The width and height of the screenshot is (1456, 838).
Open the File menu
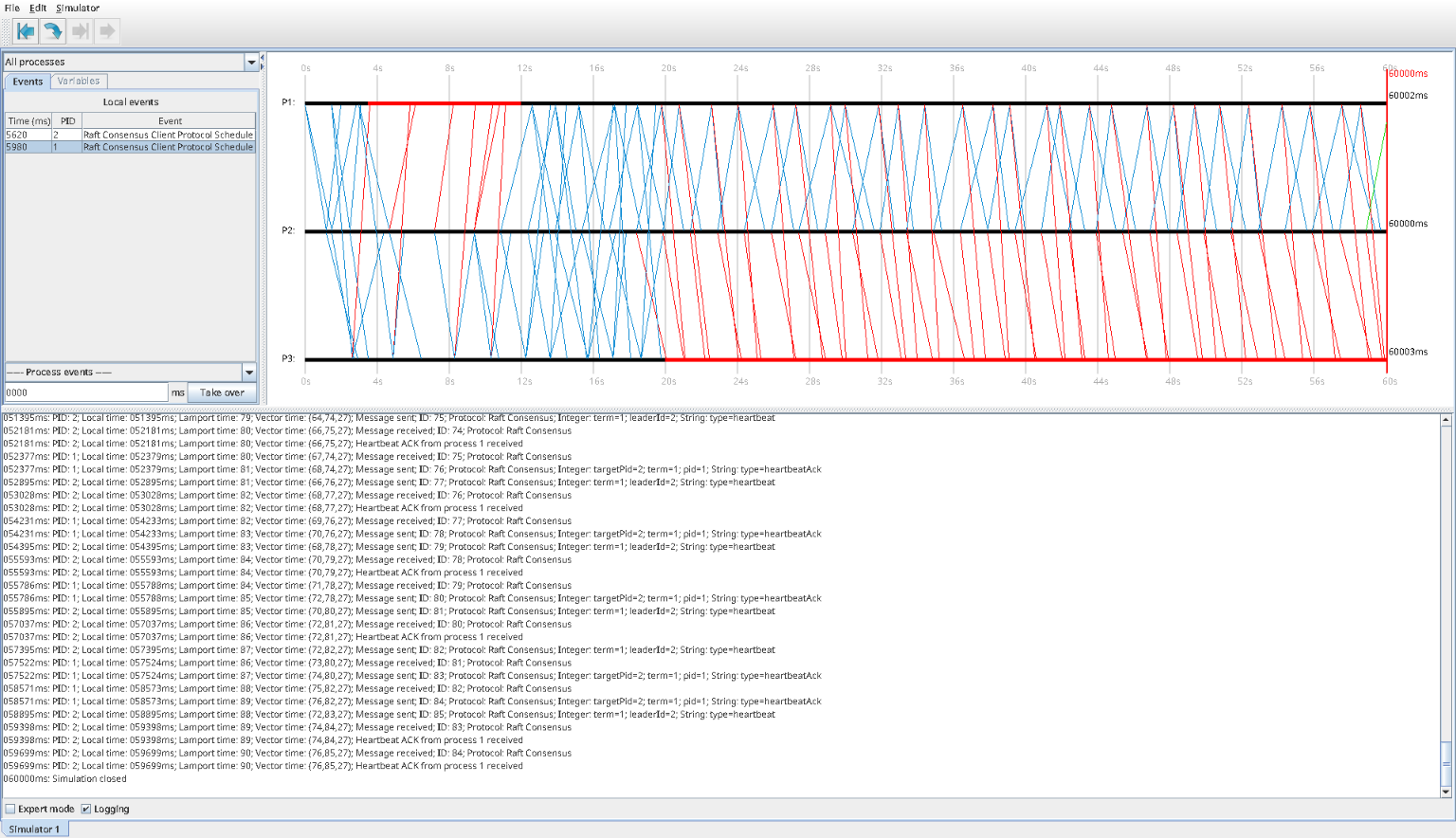tap(12, 8)
